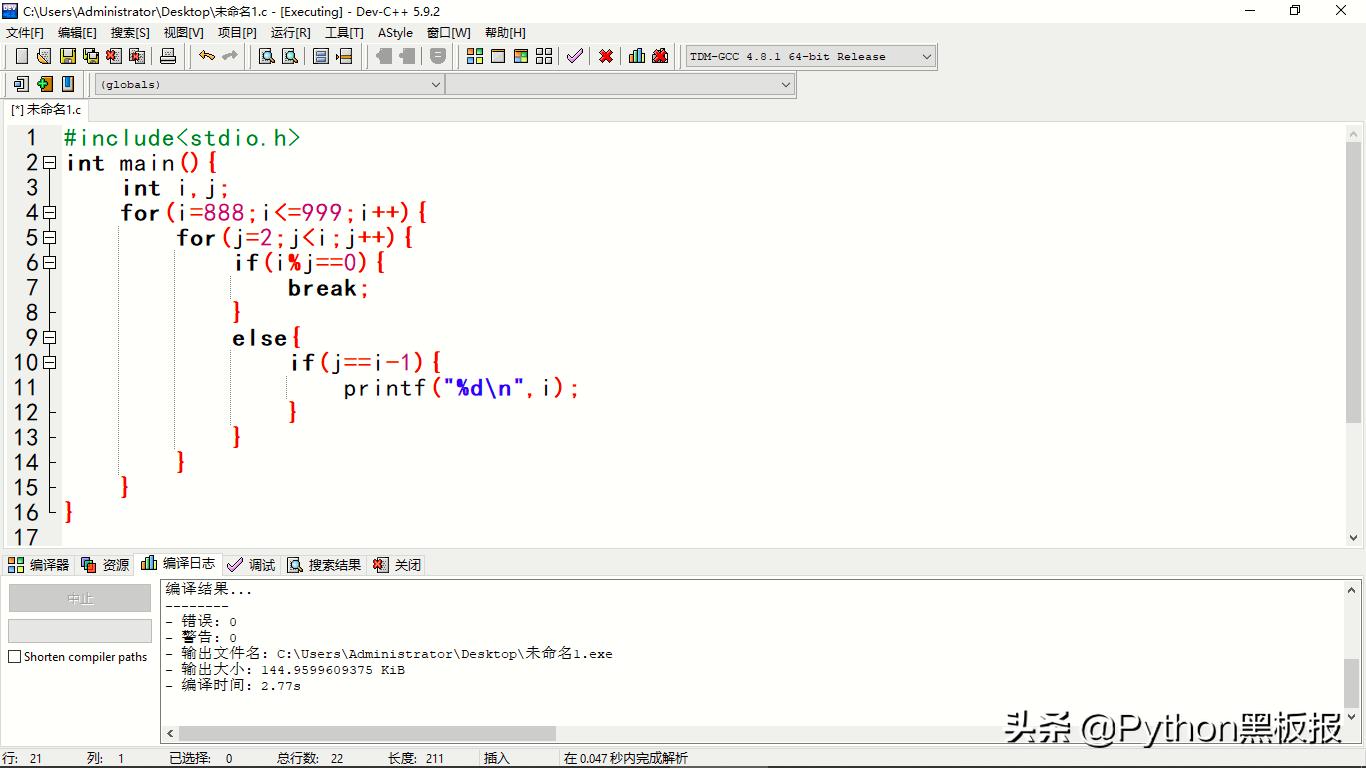The width and height of the screenshot is (1366, 768).
Task: Redo an edit with the forward-arrow icon
Action: coord(229,56)
